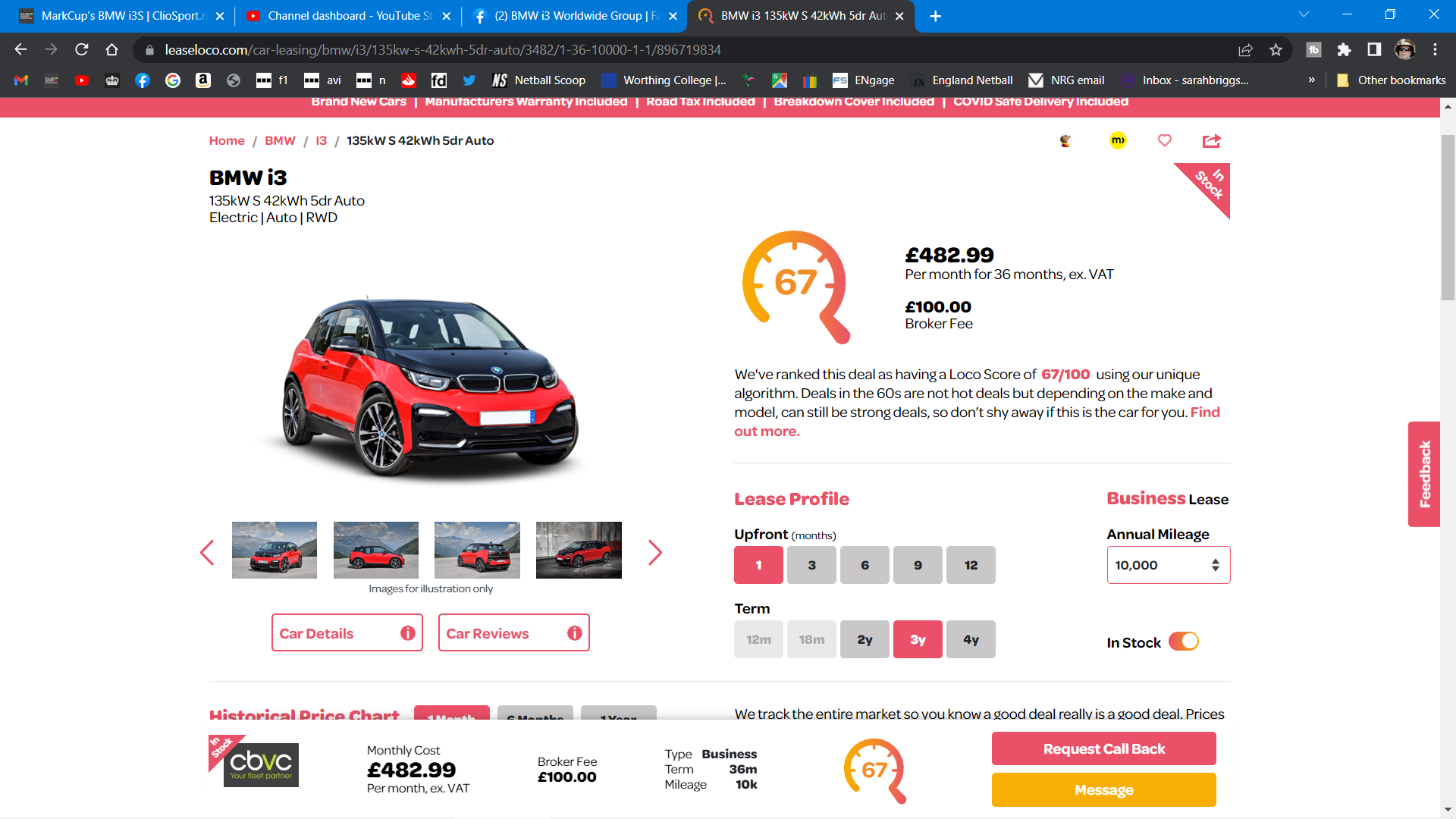The width and height of the screenshot is (1456, 819).
Task: Open the Gmail bookmark icon
Action: [21, 80]
